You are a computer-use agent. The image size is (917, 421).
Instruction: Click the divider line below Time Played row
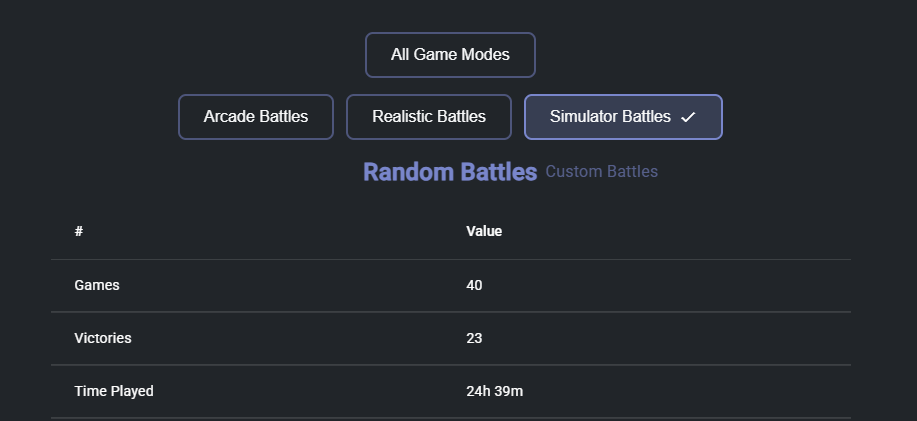click(450, 418)
